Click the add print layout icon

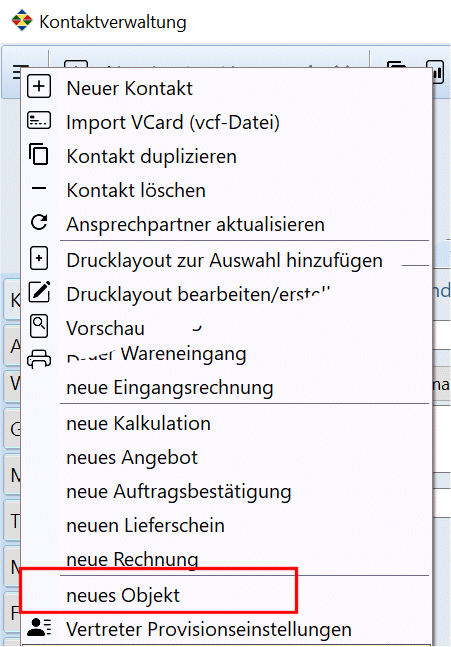click(39, 258)
